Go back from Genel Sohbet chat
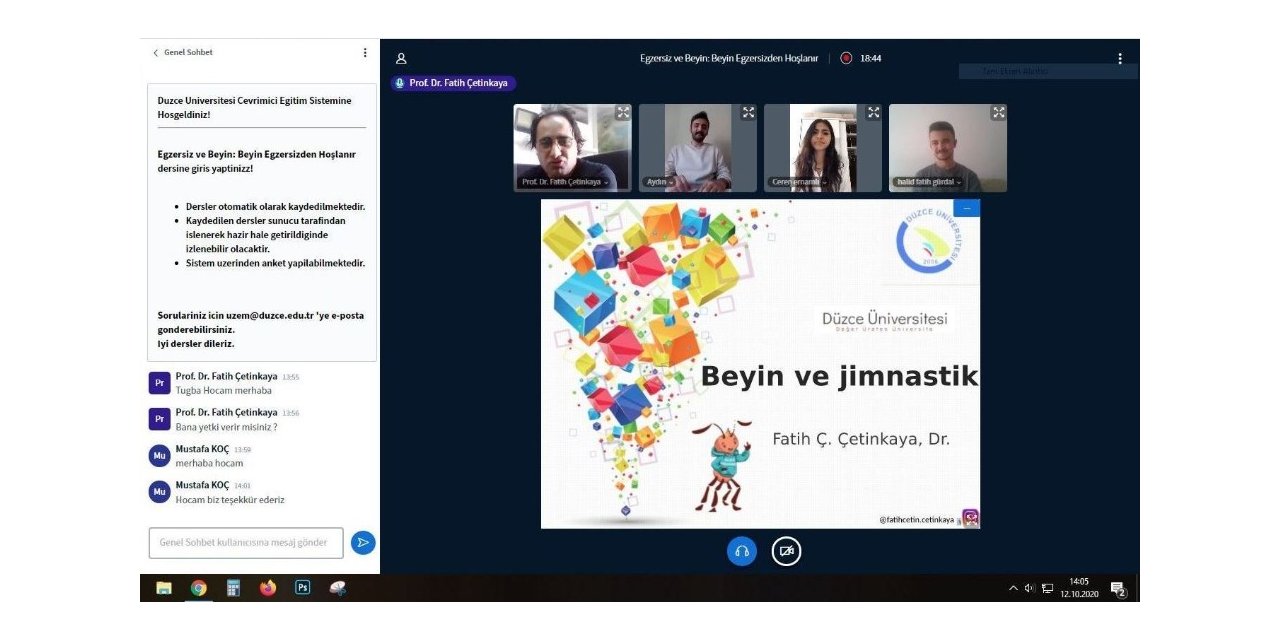This screenshot has height=640, width=1280. pos(155,52)
